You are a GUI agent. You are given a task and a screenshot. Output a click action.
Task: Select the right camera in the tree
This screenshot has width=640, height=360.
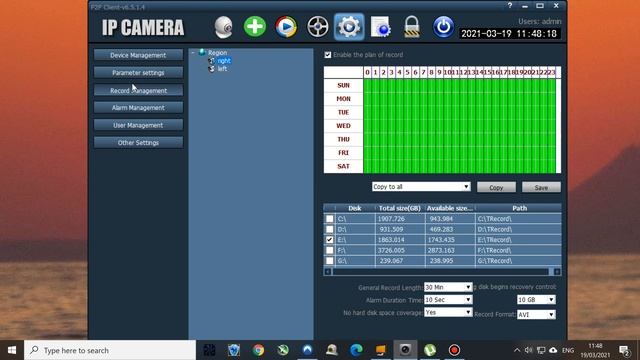point(224,60)
